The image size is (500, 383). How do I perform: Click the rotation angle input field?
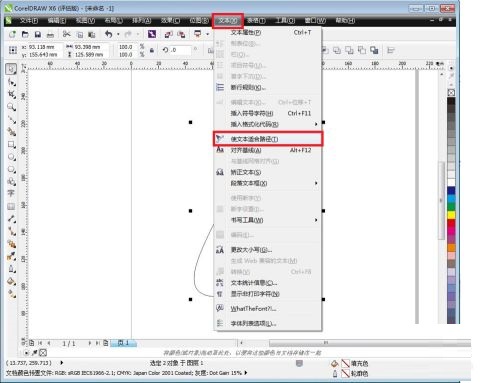coord(180,50)
